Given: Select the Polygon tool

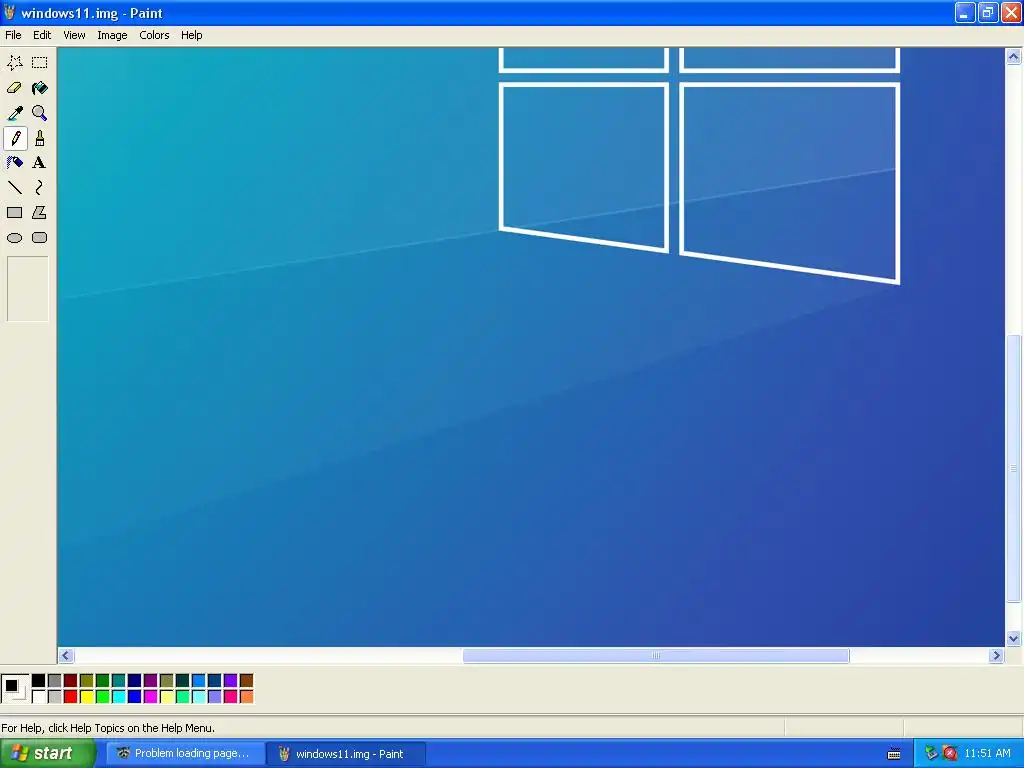Looking at the screenshot, I should tap(39, 213).
